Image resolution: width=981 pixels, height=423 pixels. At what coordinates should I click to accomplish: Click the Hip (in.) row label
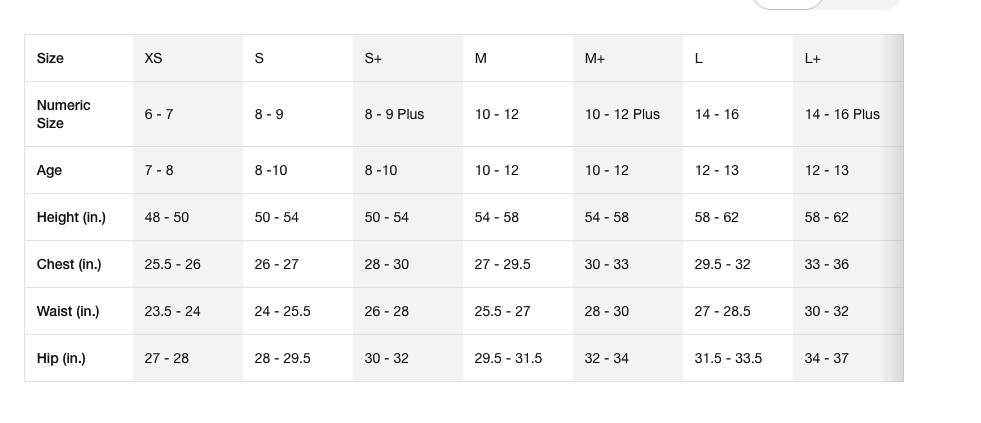[61, 358]
